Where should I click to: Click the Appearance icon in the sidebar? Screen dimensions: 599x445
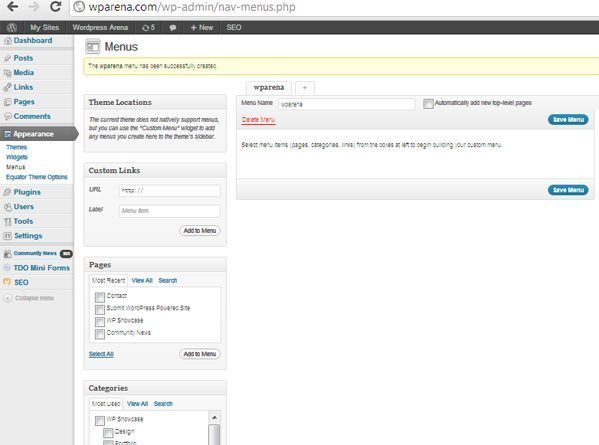(x=8, y=134)
